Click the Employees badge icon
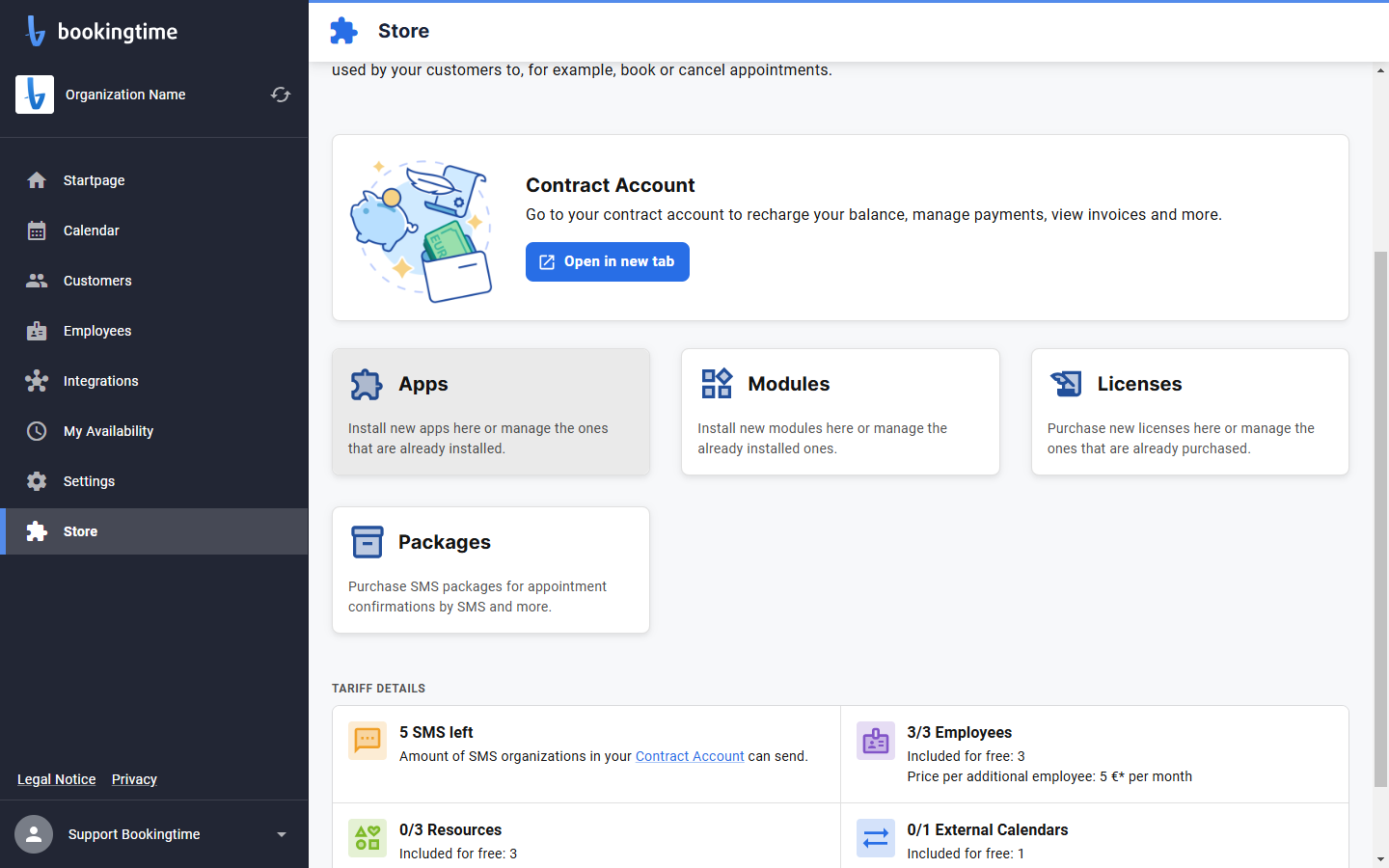Screen dimensions: 1389x868 (37, 331)
